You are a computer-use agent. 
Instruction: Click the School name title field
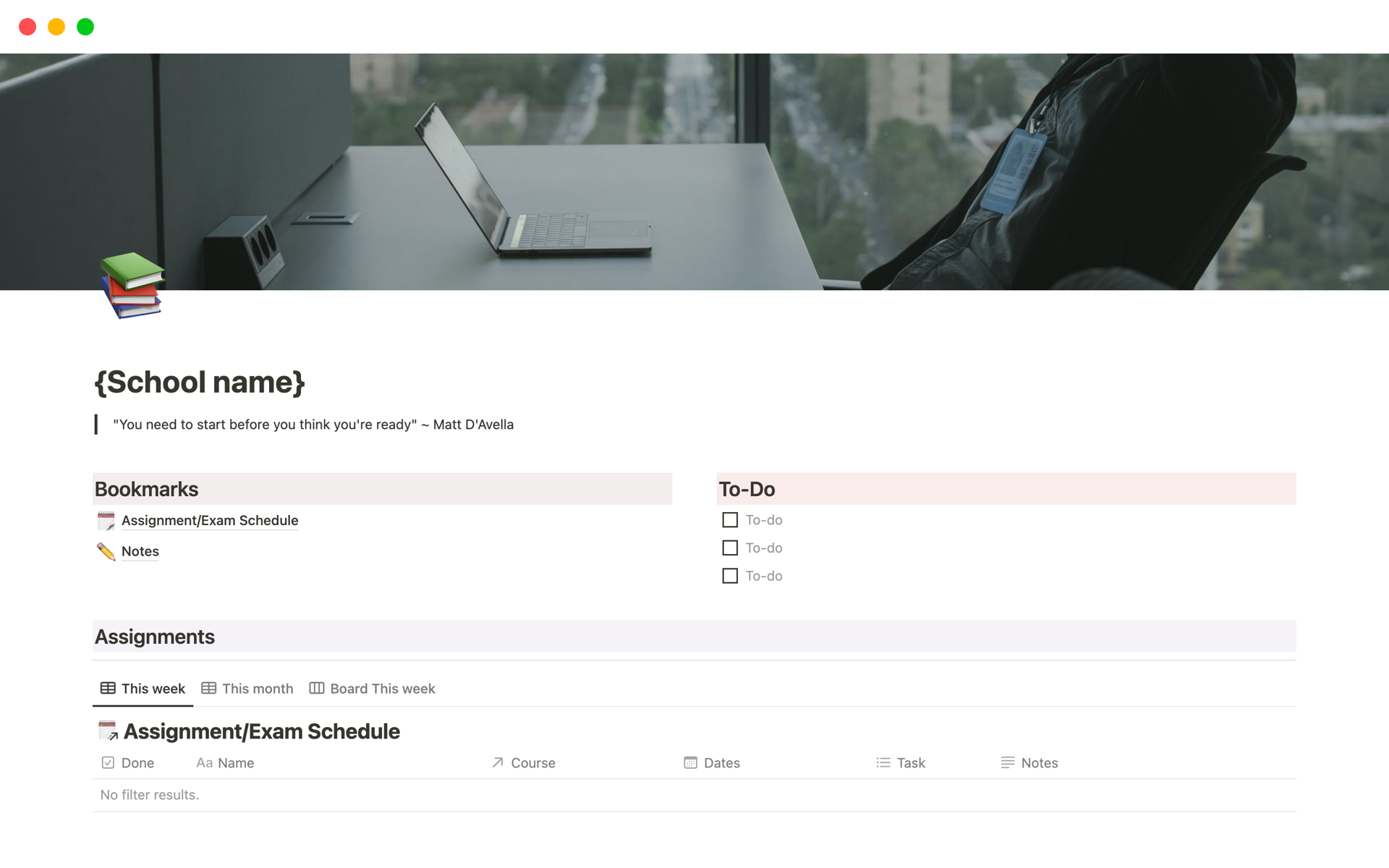click(200, 381)
